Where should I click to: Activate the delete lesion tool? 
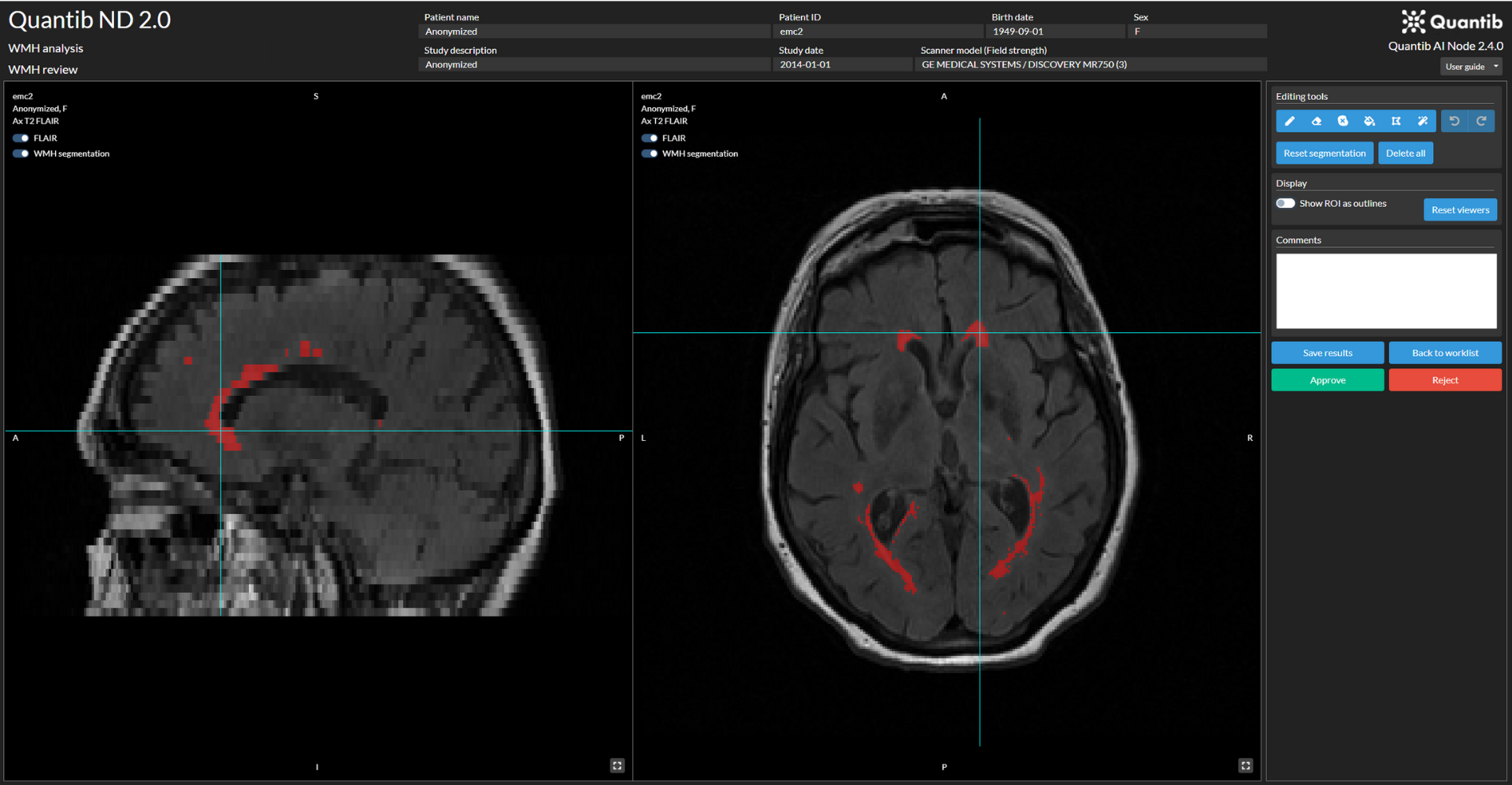point(1343,121)
